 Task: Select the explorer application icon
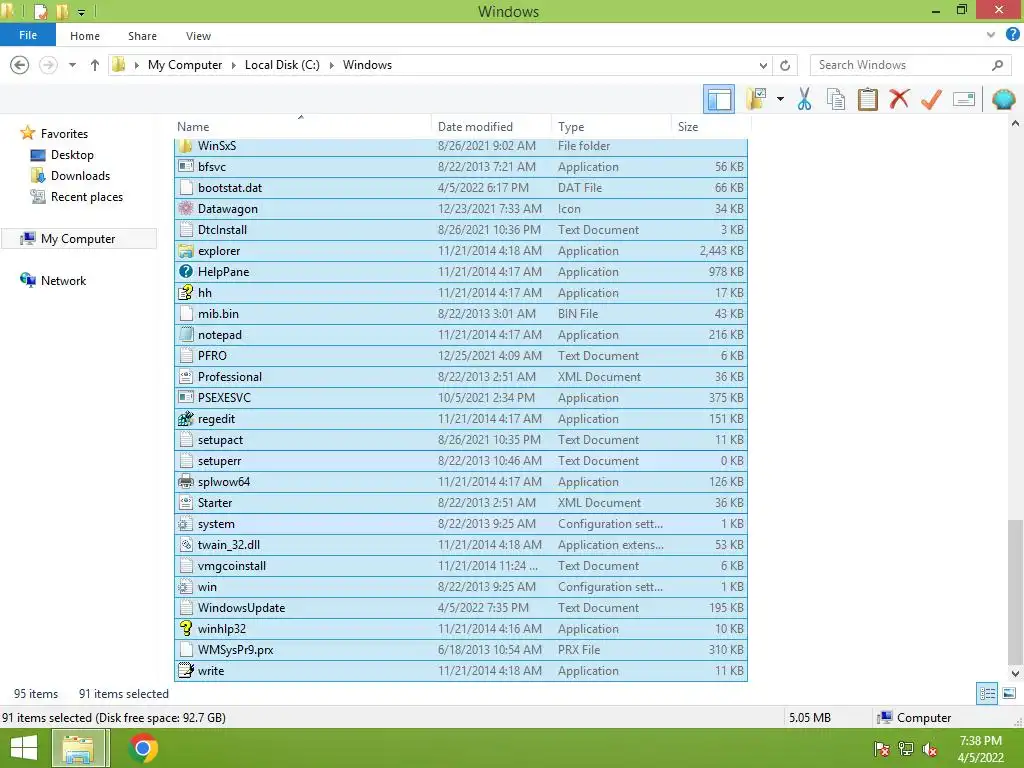185,251
